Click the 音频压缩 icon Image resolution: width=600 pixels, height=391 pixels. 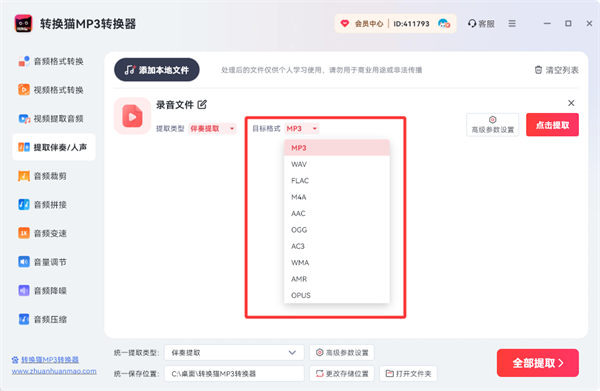point(24,319)
